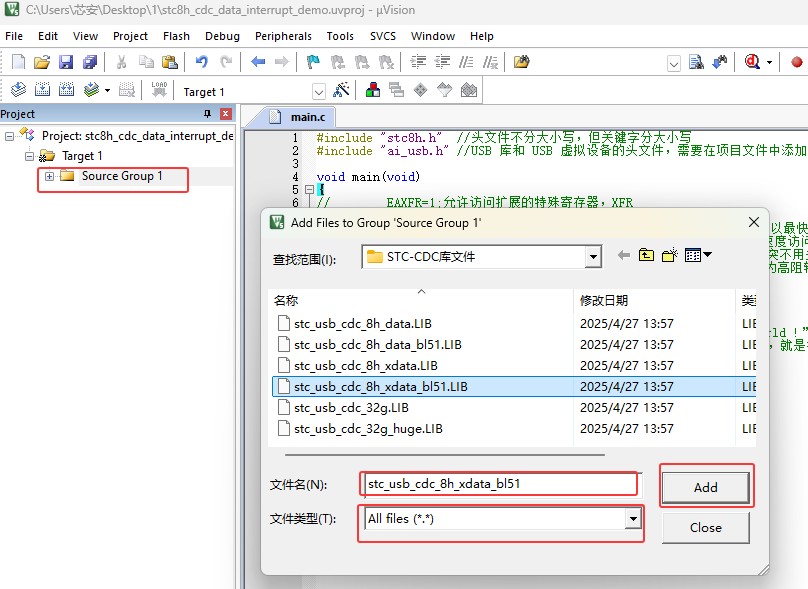The height and width of the screenshot is (589, 808).
Task: Open Manage Project Items icon
Action: point(373,90)
